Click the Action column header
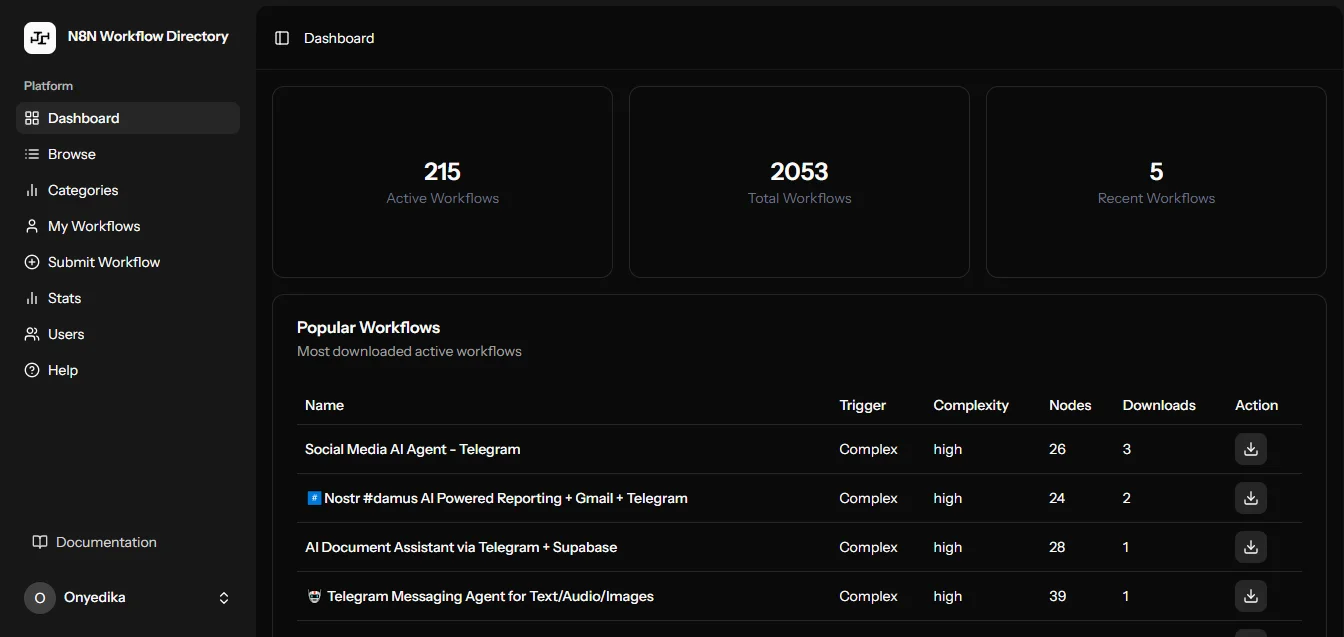Screen dimensions: 1344x637 pos(1257,405)
